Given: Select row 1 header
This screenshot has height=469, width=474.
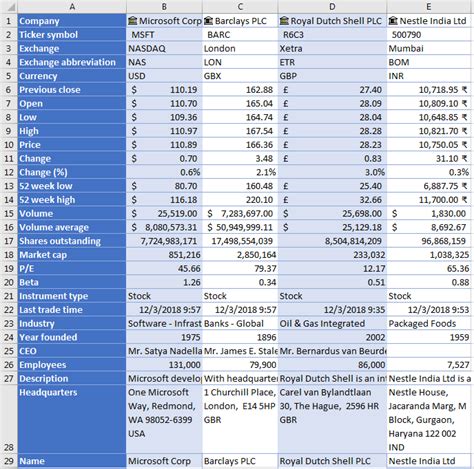Looking at the screenshot, I should point(9,21).
